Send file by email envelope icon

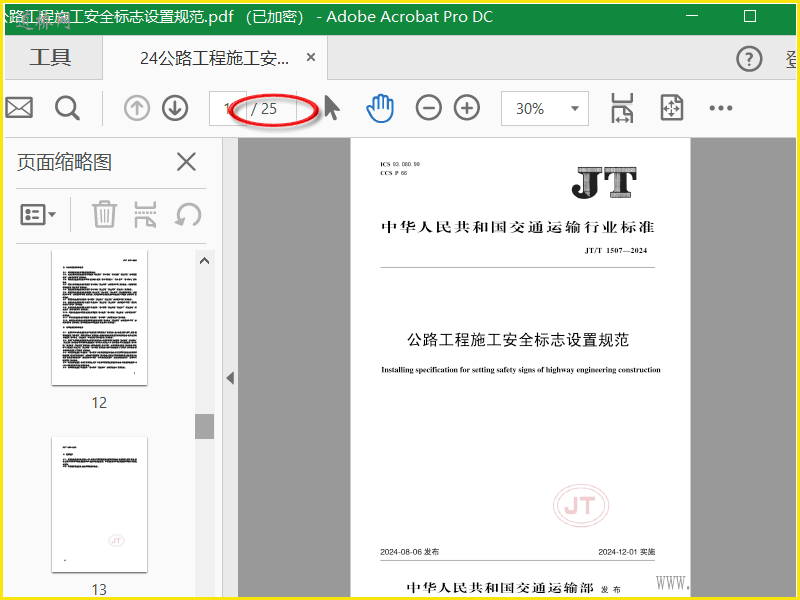19,108
